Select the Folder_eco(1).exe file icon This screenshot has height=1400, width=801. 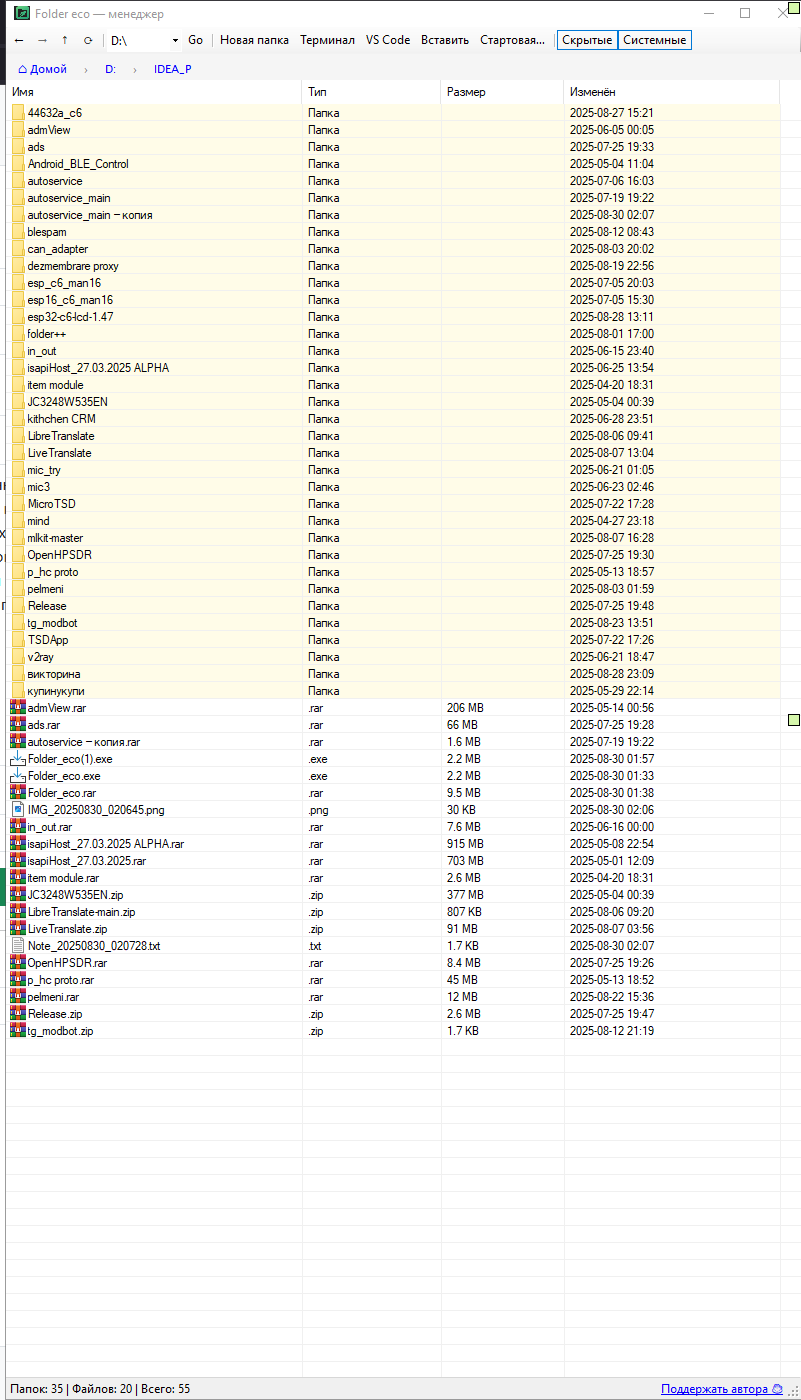coord(18,759)
